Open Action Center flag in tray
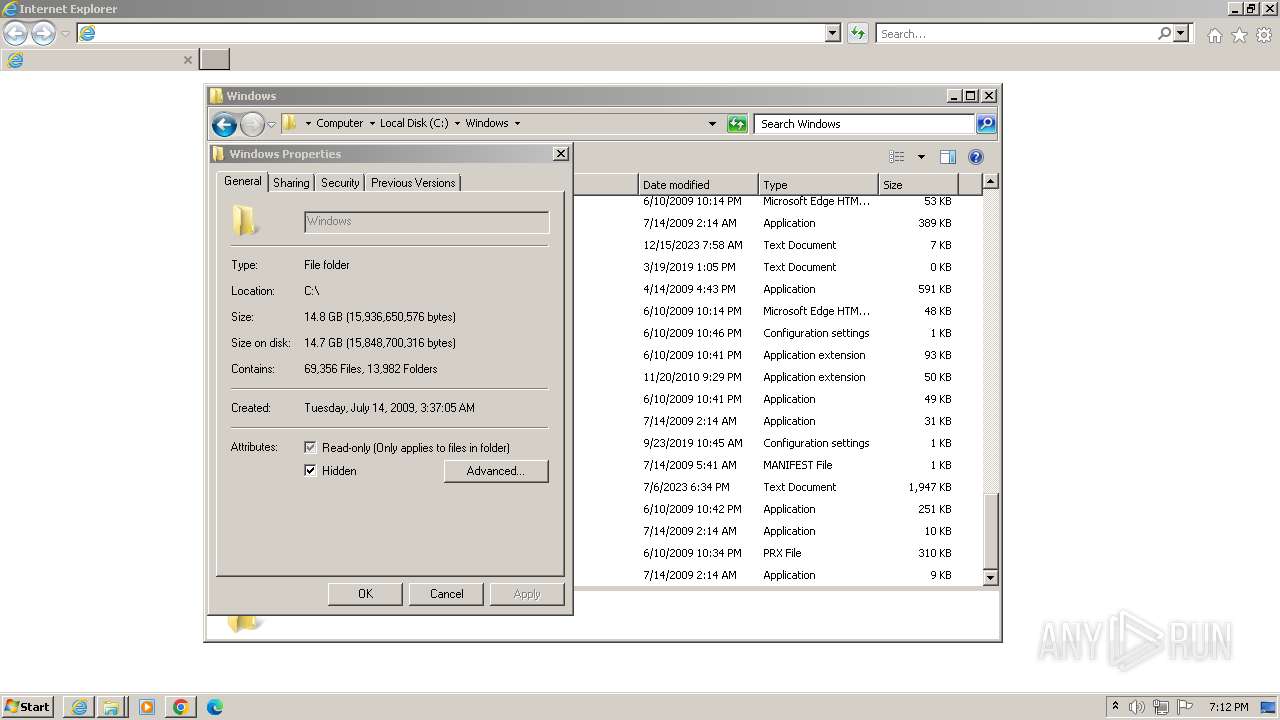Viewport: 1280px width, 720px height. point(1185,707)
